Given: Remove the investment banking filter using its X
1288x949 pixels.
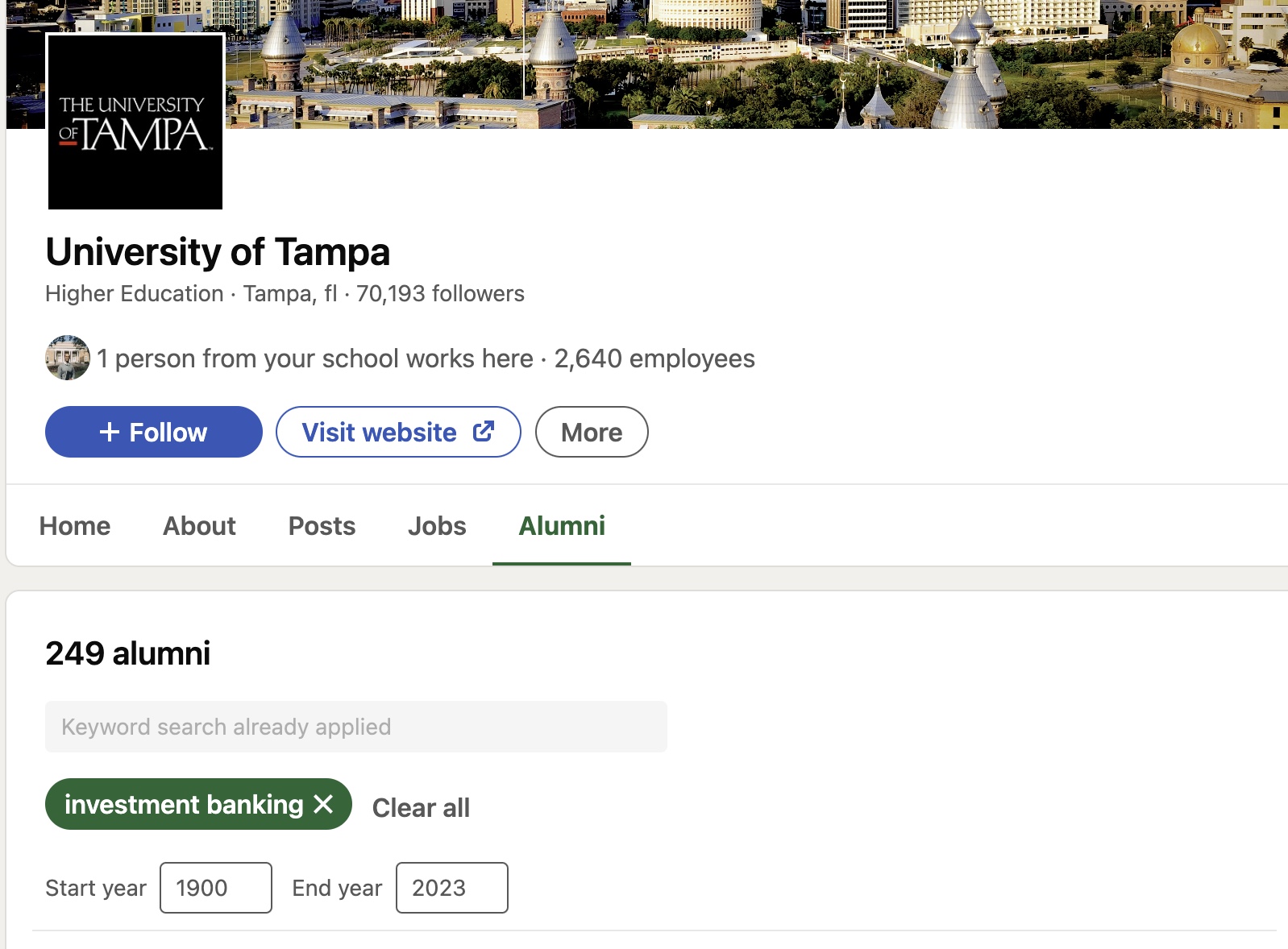Looking at the screenshot, I should pyautogui.click(x=323, y=804).
